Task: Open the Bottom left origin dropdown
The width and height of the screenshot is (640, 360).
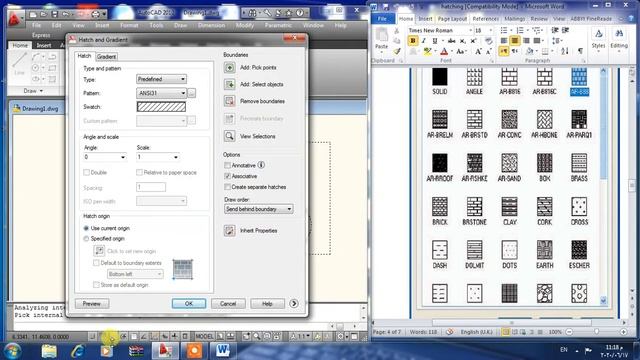Action: (x=135, y=274)
